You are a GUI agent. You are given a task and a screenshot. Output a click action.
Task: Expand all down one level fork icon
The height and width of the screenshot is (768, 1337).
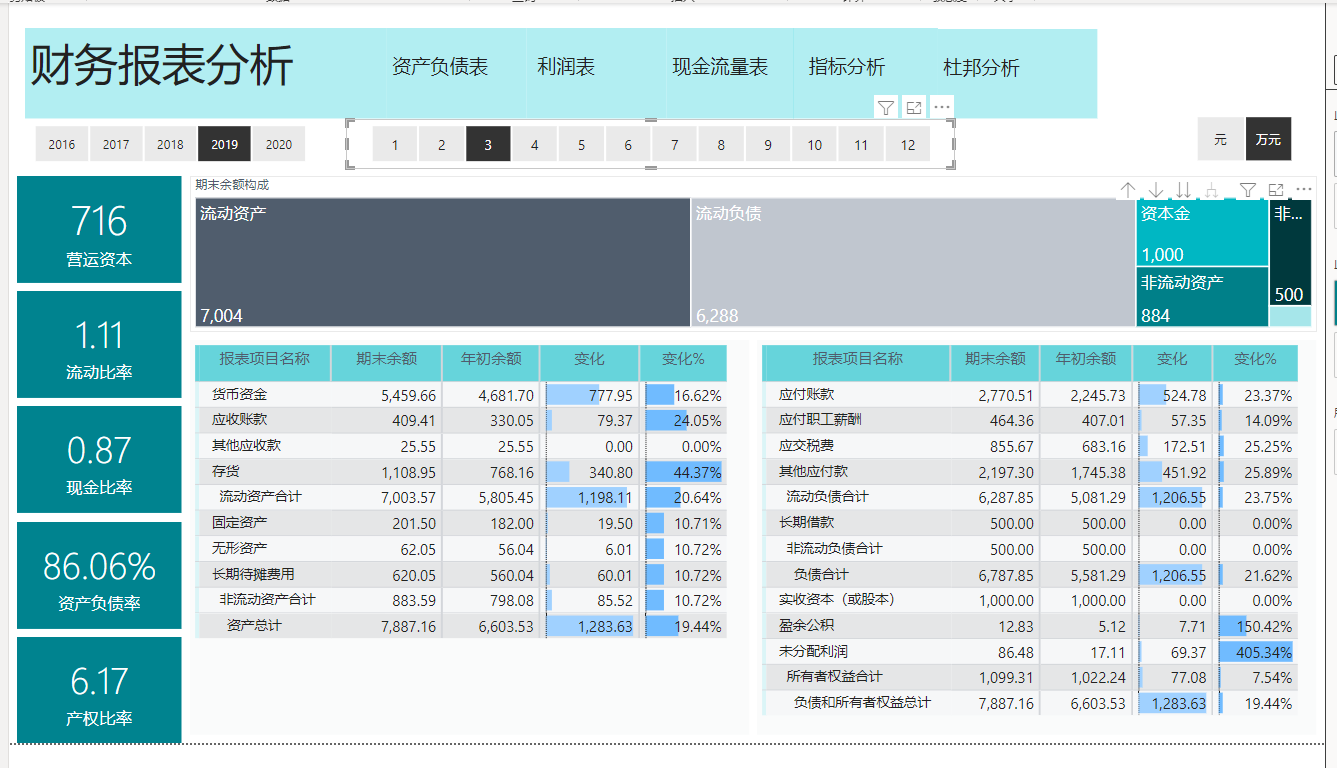click(x=1212, y=190)
